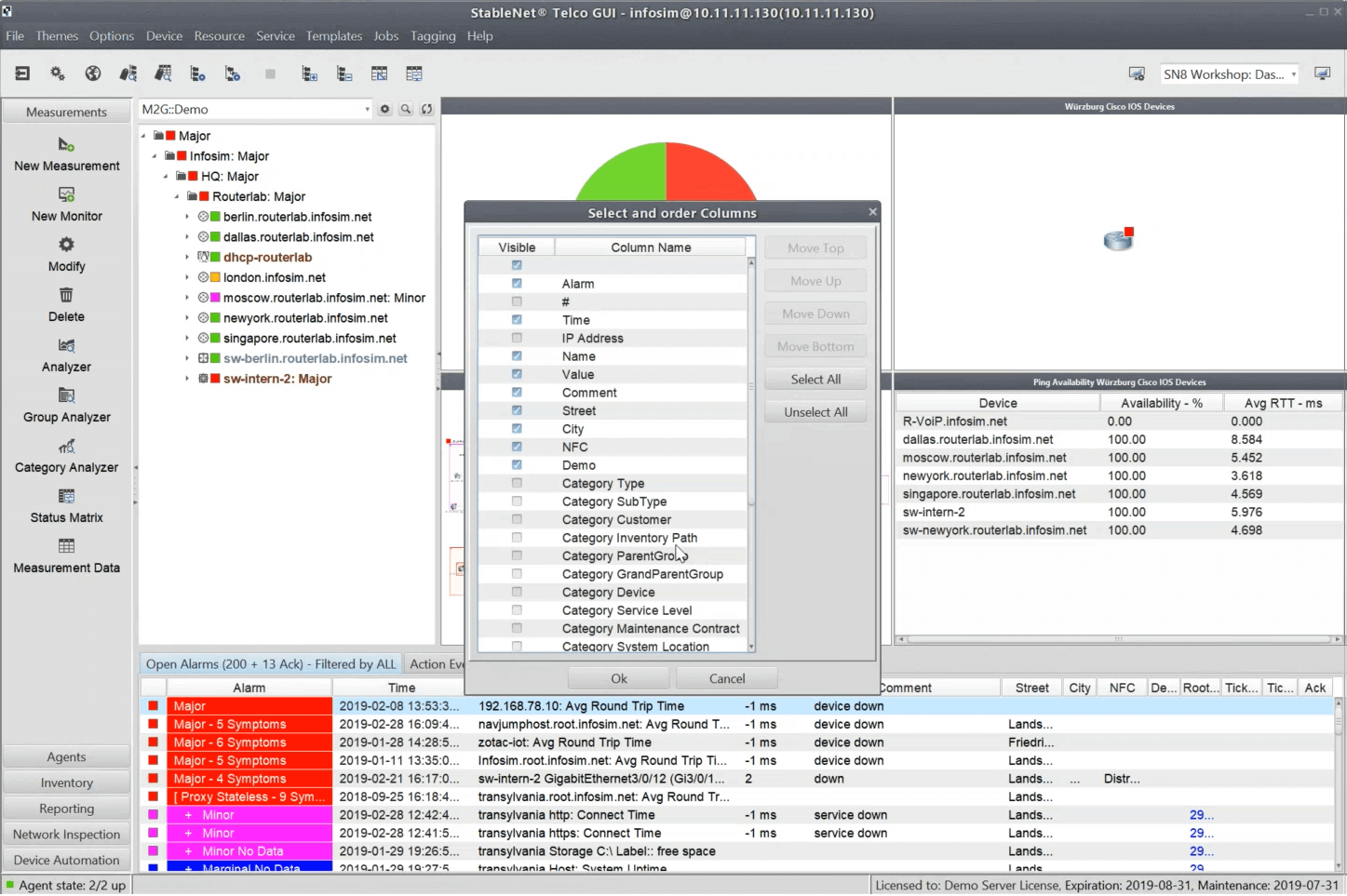Expand the berlin.routerlab.infosim.net tree node

pos(187,217)
